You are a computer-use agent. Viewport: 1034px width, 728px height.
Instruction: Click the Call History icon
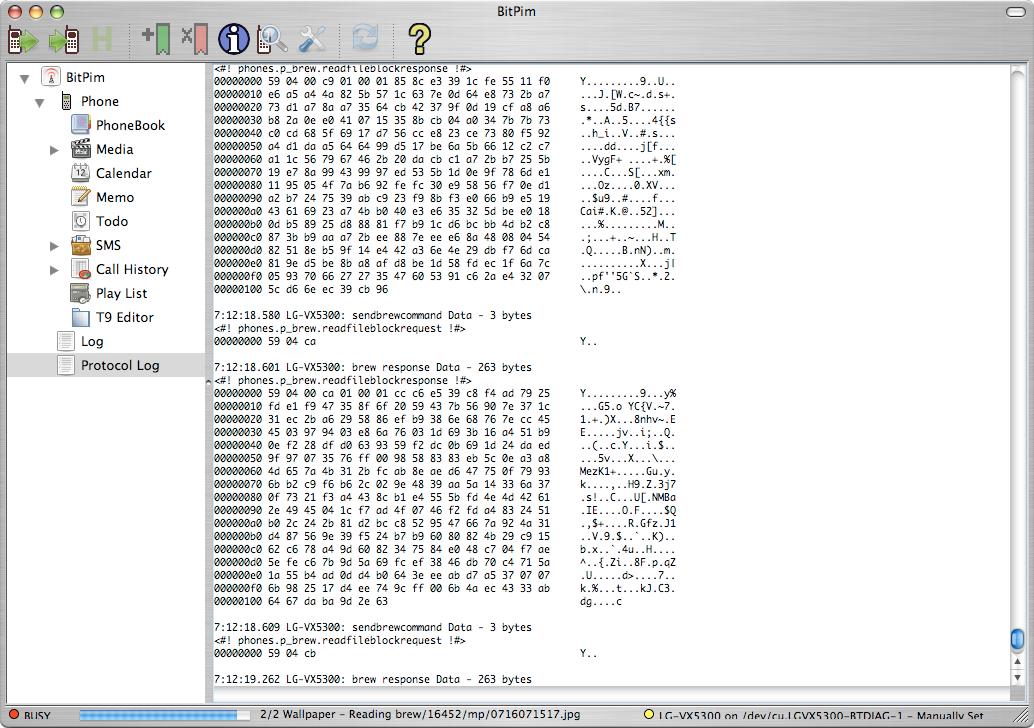coord(80,269)
